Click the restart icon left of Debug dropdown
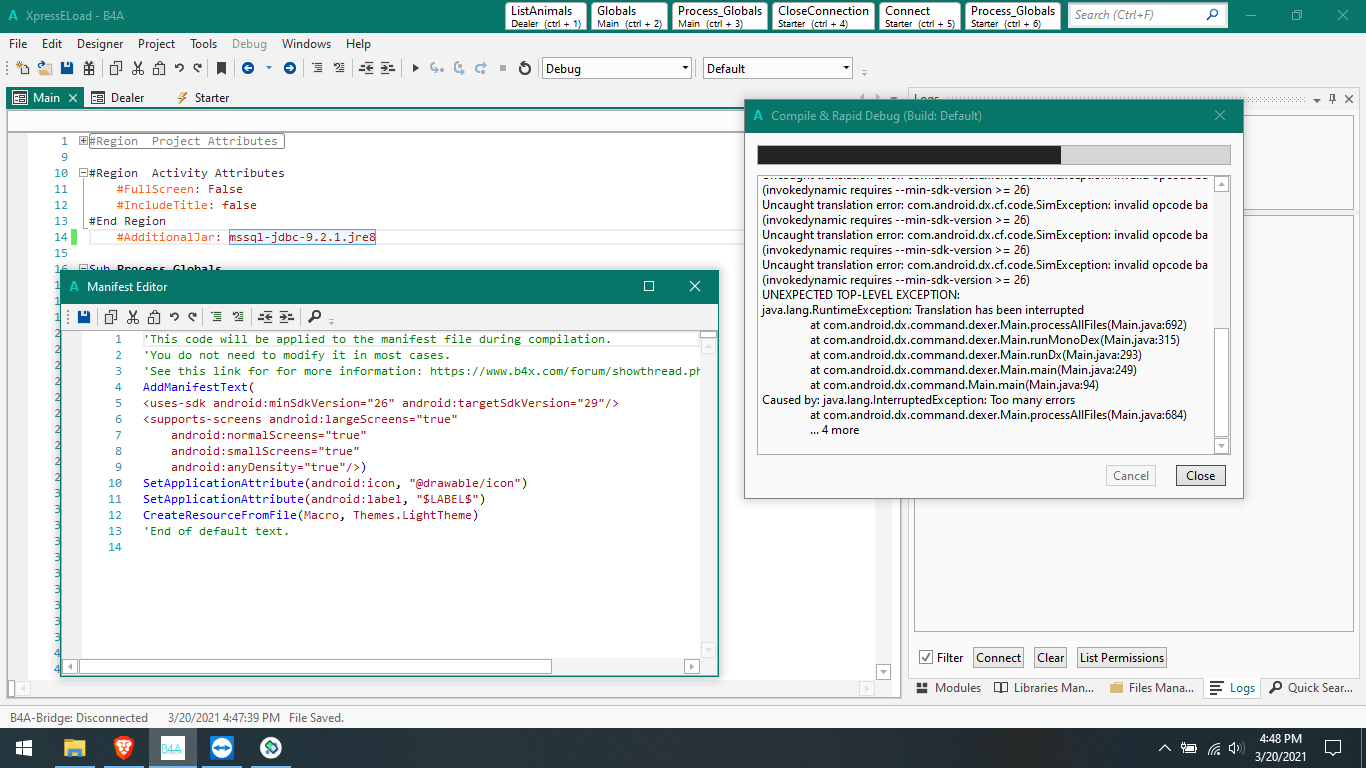This screenshot has height=768, width=1366. pyautogui.click(x=524, y=69)
